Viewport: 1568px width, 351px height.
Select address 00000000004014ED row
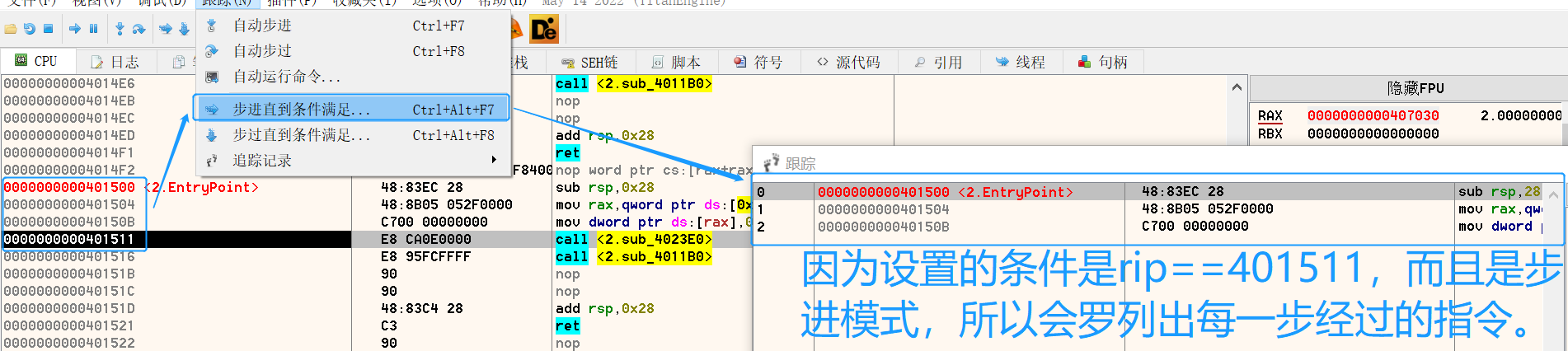pos(69,135)
